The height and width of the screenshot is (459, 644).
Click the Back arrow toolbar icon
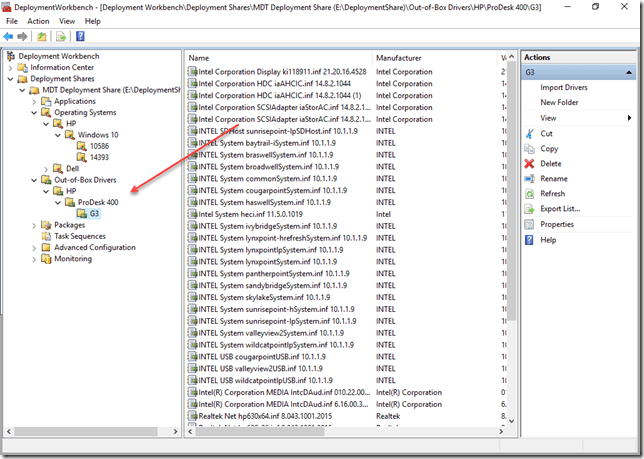click(x=9, y=36)
